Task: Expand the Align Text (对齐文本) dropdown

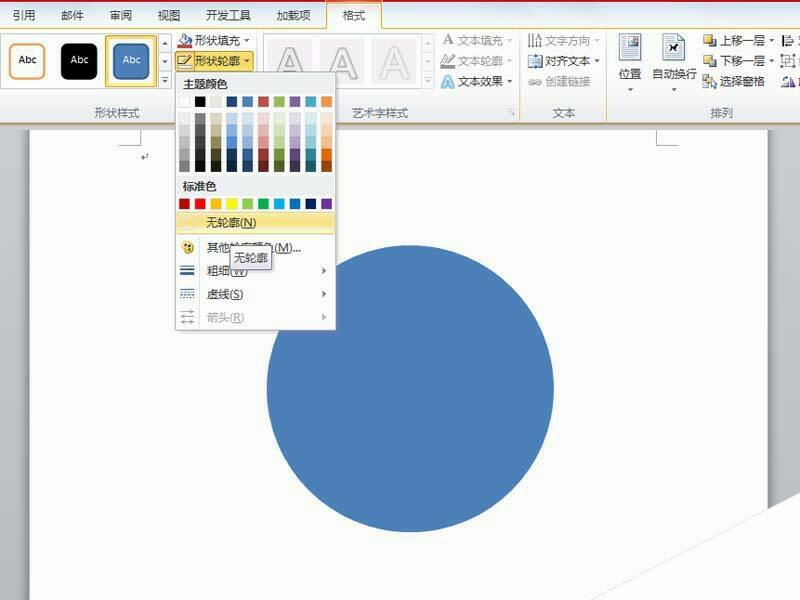Action: click(x=597, y=61)
